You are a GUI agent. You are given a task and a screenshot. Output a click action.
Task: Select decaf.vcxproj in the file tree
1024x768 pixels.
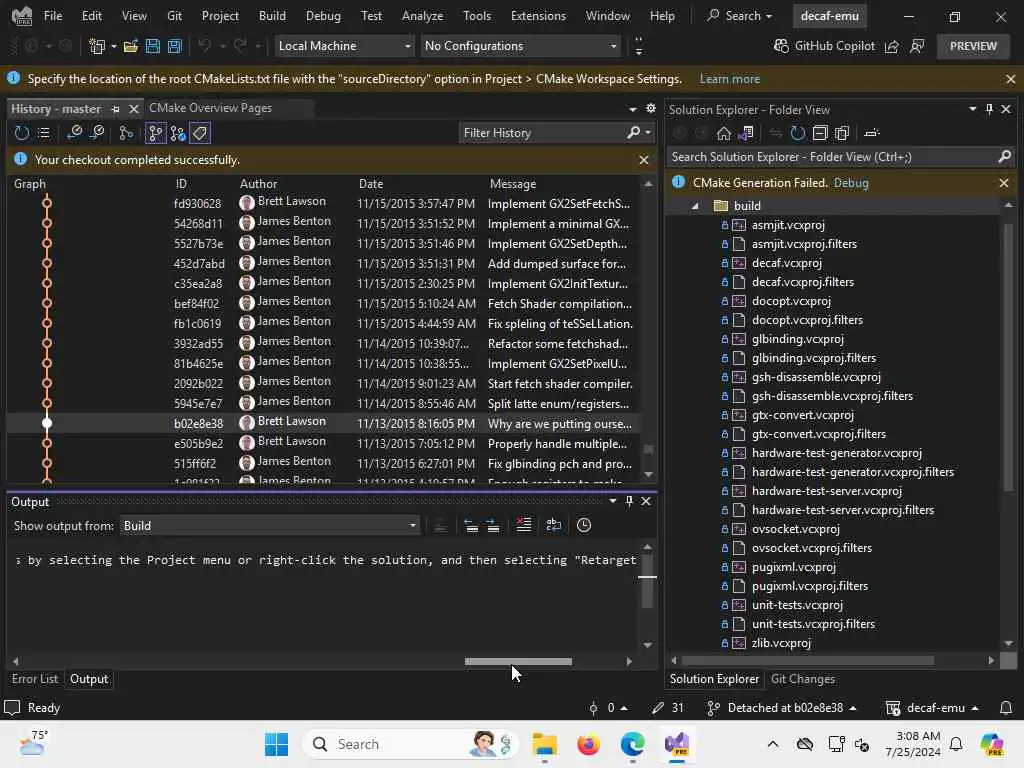click(786, 263)
